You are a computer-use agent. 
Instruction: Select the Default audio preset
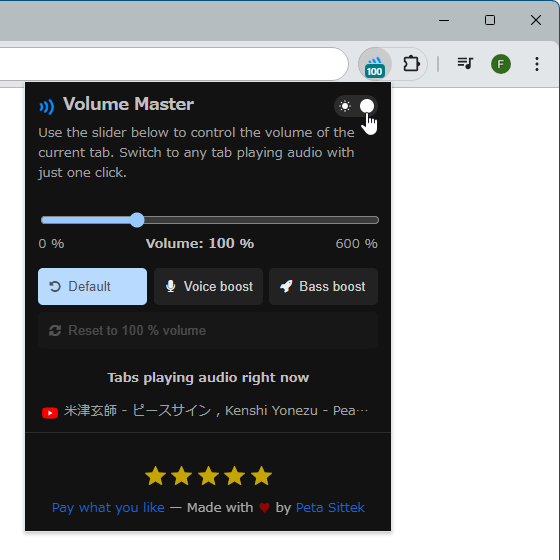[x=92, y=286]
